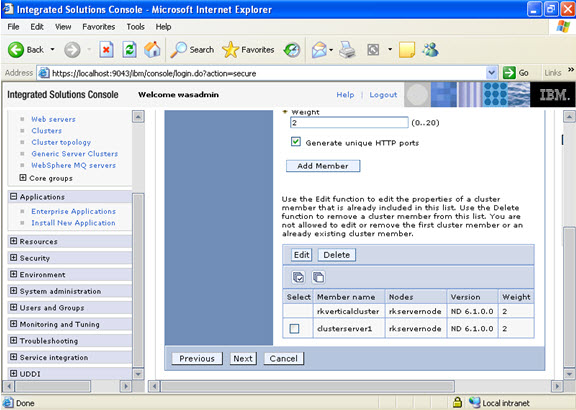Open the Favorites star icon
Image resolution: width=576 pixels, height=410 pixels.
coord(230,50)
